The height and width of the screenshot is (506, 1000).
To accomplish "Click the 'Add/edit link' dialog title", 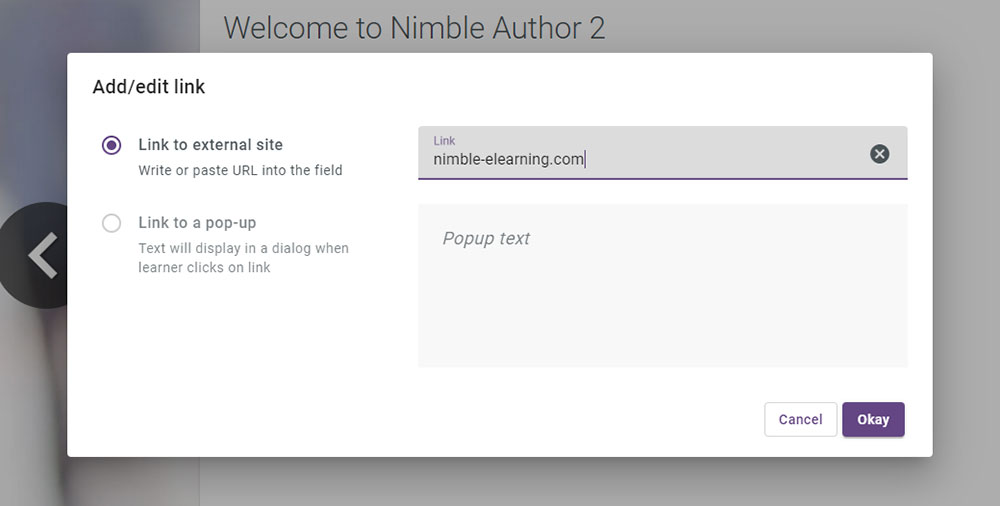I will [x=149, y=87].
